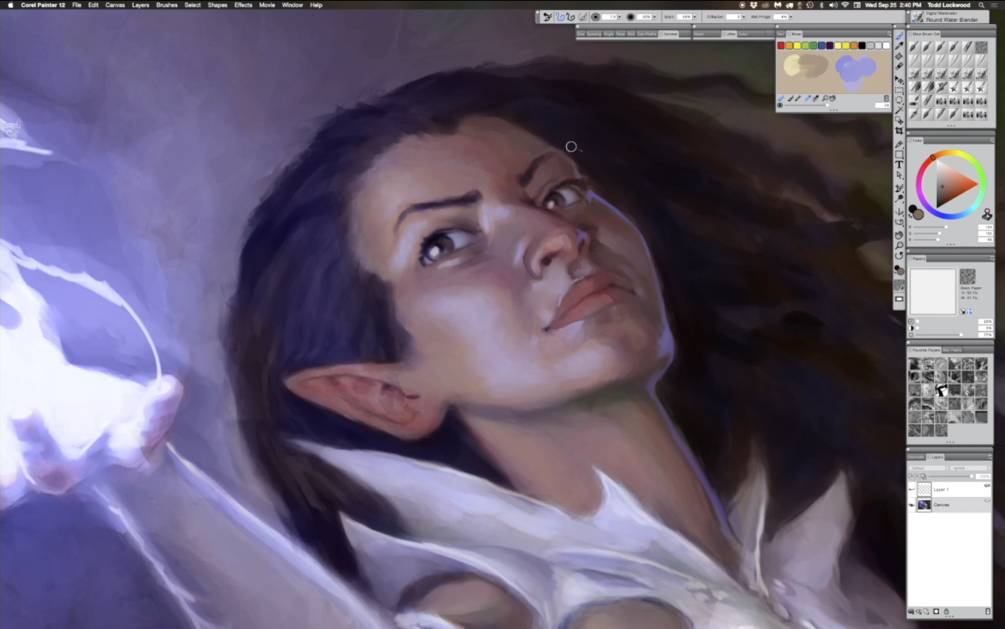Open the Round Water Blender brush selector
1005x629 pixels.
pyautogui.click(x=950, y=17)
